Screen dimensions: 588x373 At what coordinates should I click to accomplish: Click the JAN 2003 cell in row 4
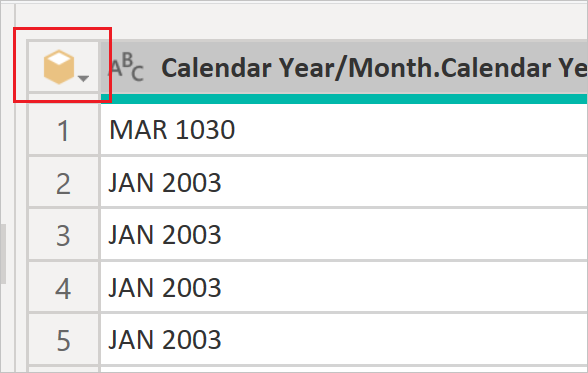[x=344, y=287]
